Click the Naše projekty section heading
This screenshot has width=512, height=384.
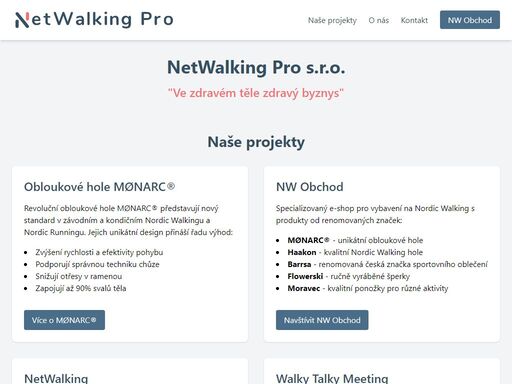pyautogui.click(x=256, y=142)
